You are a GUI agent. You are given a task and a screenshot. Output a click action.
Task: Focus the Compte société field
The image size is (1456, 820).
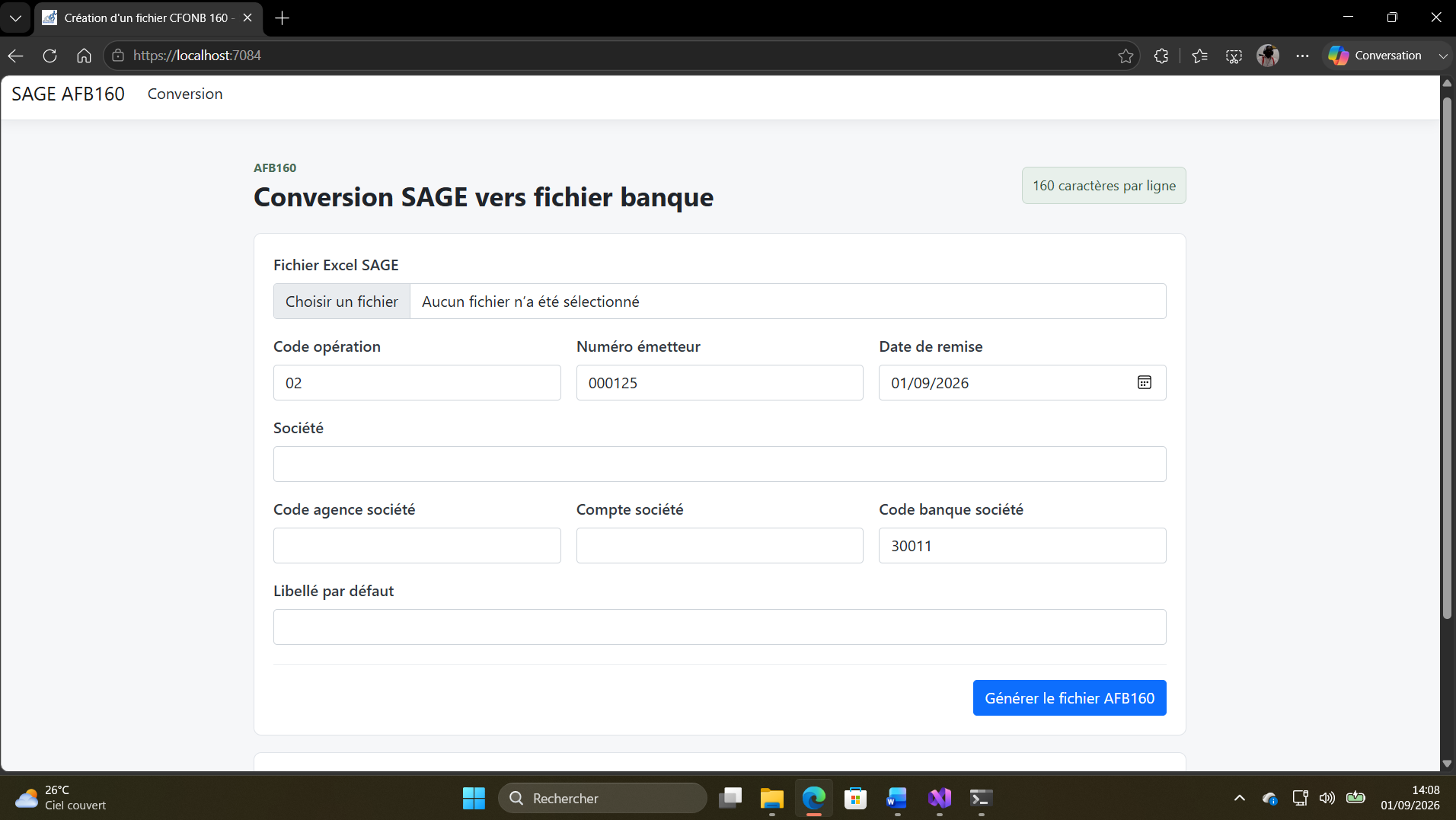point(720,546)
